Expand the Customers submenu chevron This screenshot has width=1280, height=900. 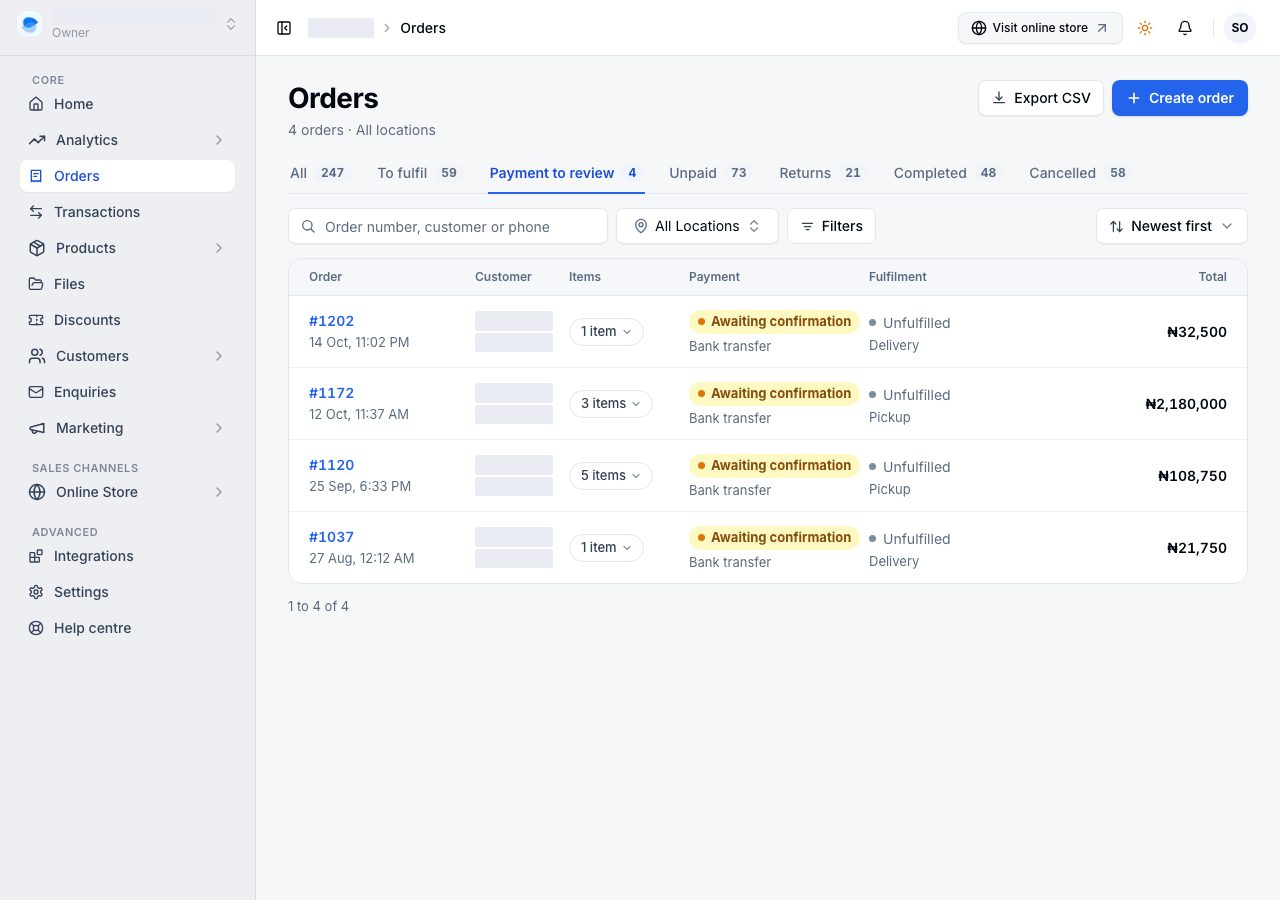tap(219, 356)
